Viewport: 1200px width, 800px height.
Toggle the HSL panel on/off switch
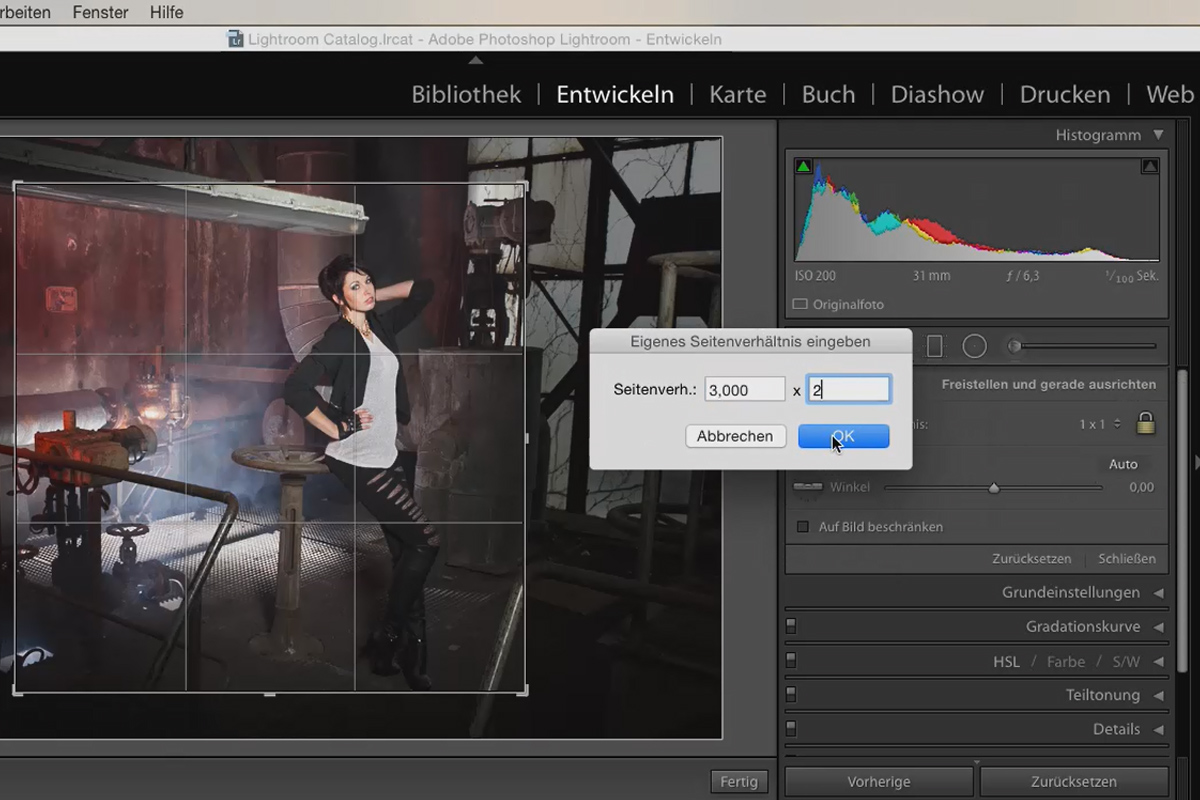click(x=791, y=661)
